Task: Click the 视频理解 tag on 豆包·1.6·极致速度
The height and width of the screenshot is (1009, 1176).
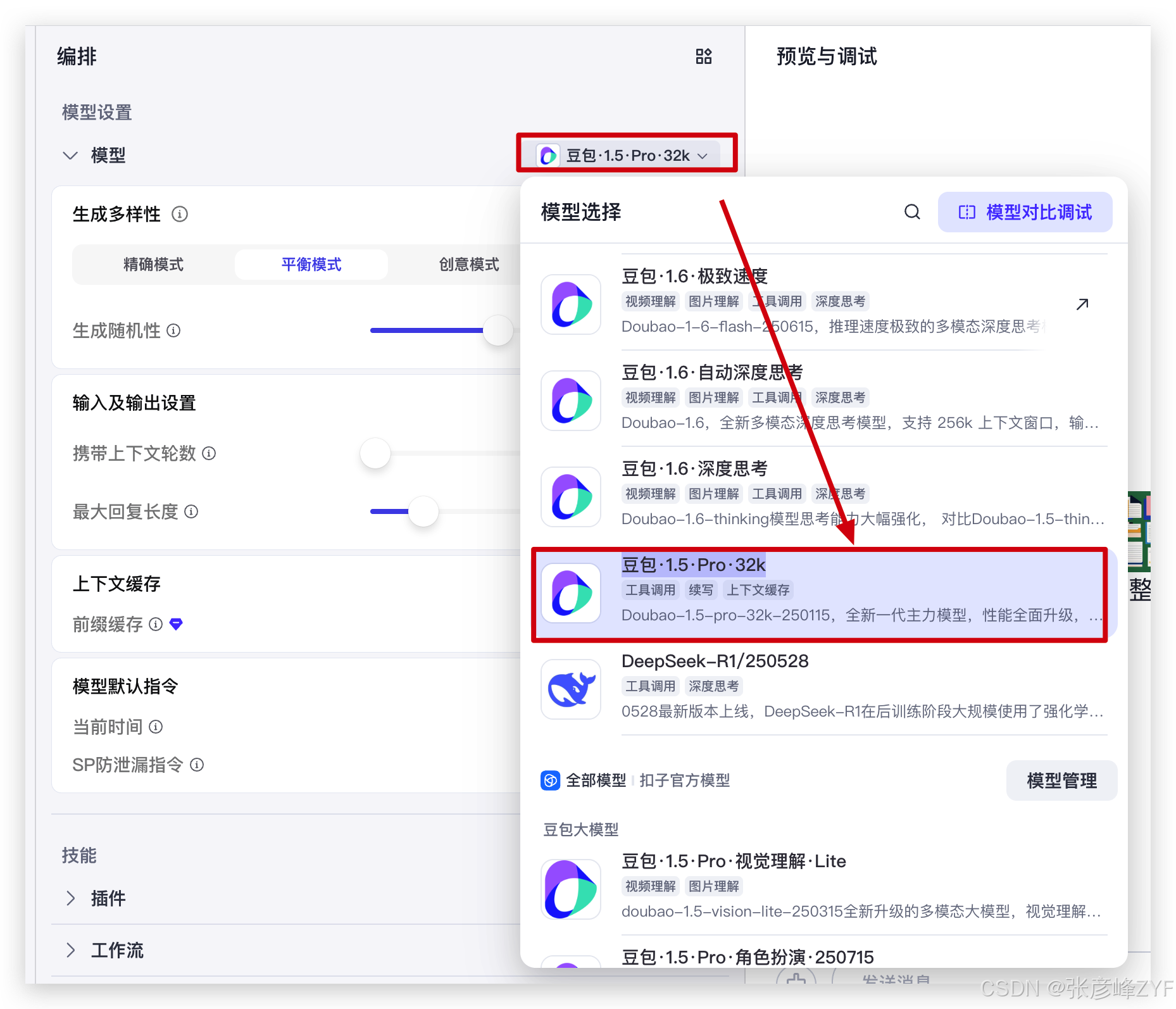Action: [651, 301]
